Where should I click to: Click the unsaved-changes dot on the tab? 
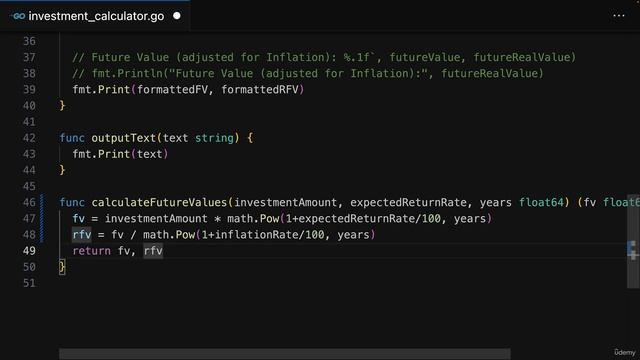pyautogui.click(x=177, y=16)
